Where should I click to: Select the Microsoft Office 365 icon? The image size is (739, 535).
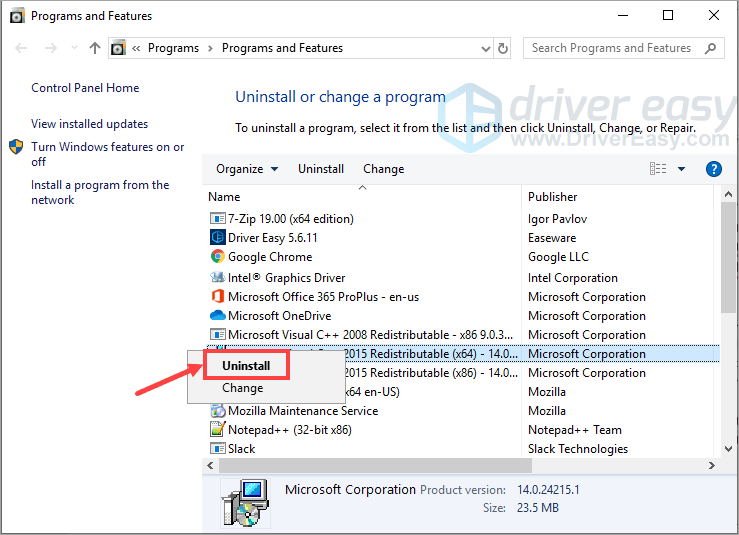(218, 297)
